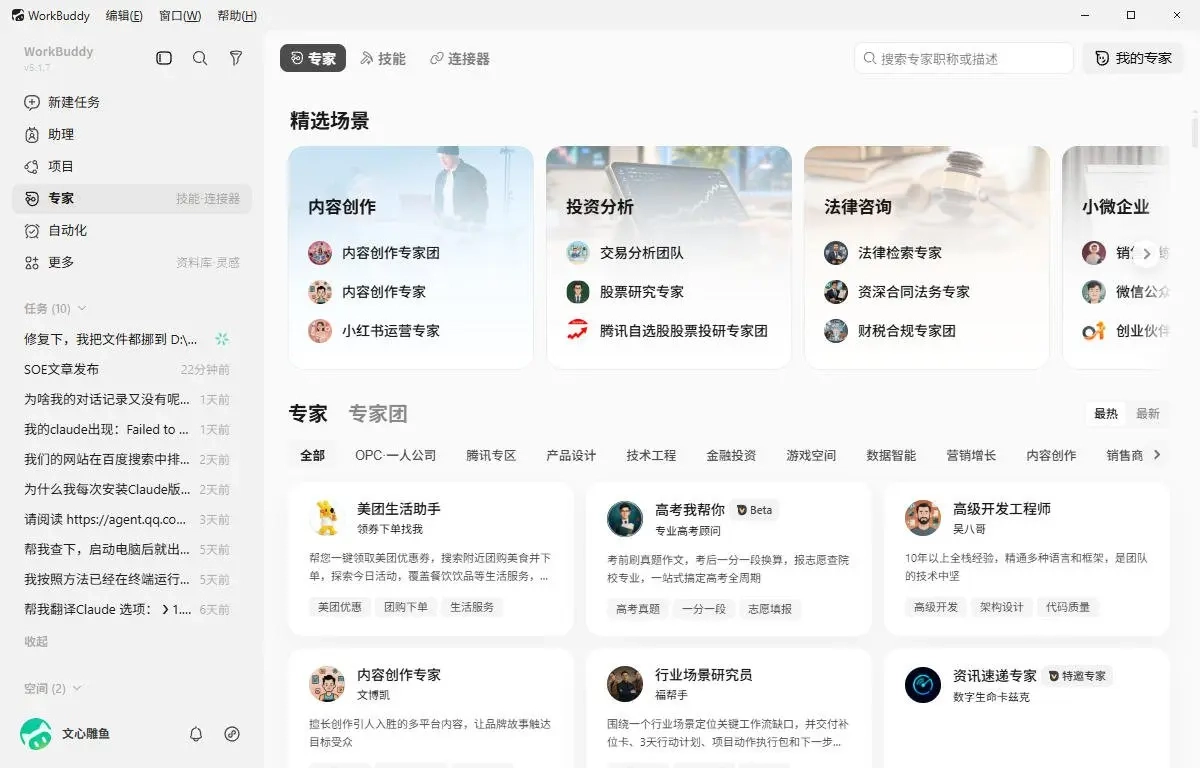Focus the 搜索专家职称或描述 search field
Viewport: 1200px width, 768px height.
pos(964,58)
